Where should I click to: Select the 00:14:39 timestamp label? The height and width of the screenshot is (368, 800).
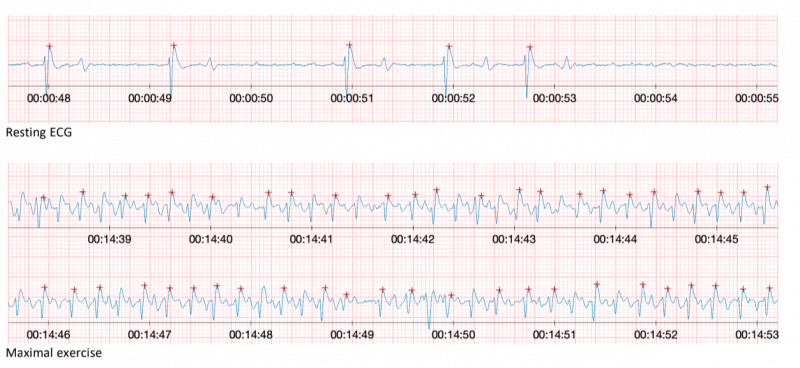click(x=109, y=239)
